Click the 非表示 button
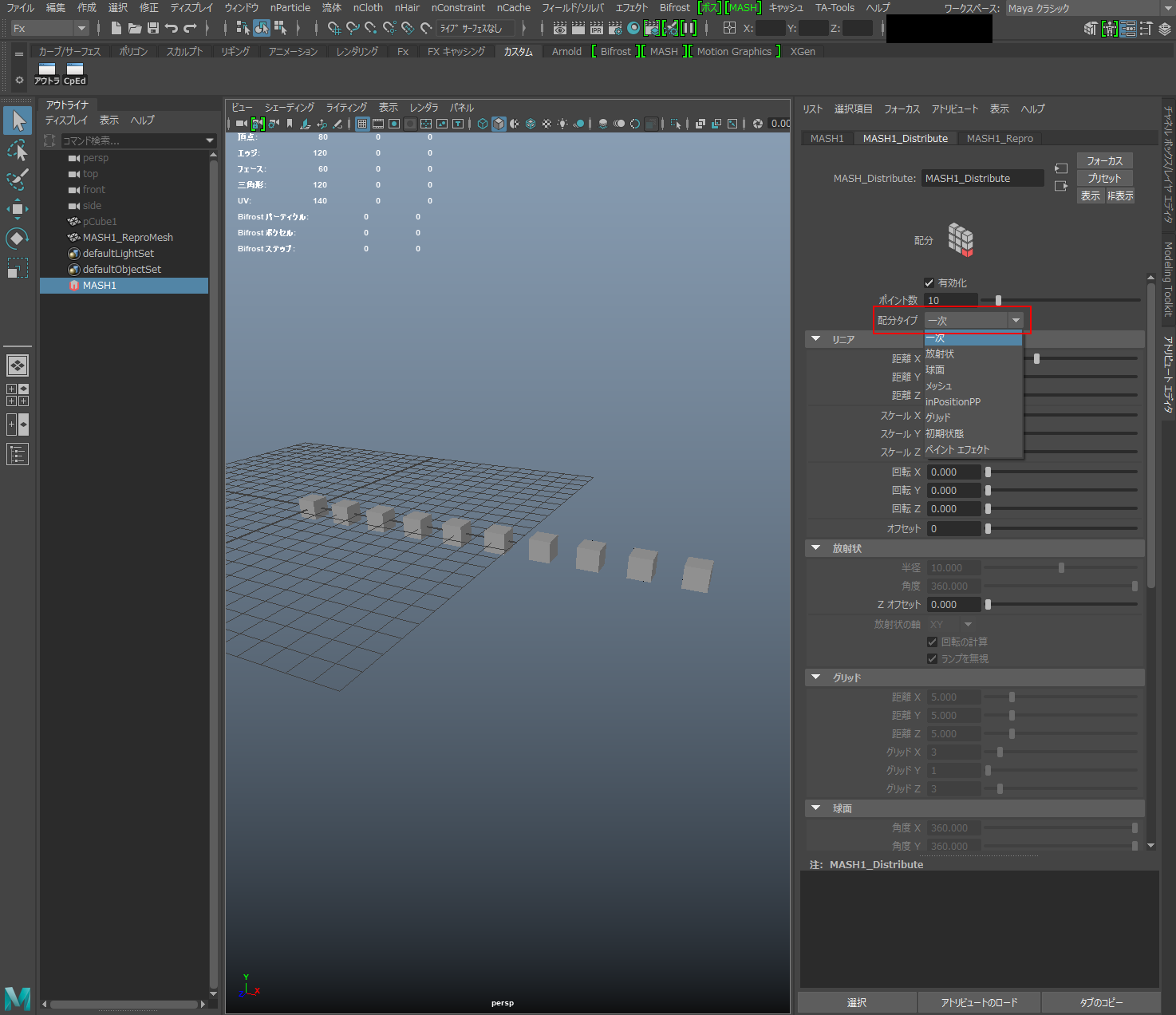The image size is (1176, 1015). (x=1120, y=195)
